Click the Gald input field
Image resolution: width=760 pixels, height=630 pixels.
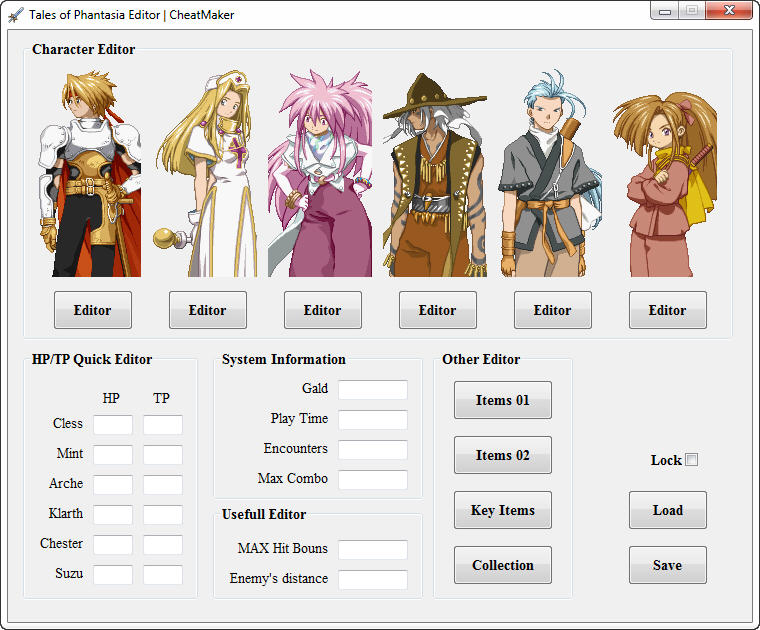click(x=372, y=389)
